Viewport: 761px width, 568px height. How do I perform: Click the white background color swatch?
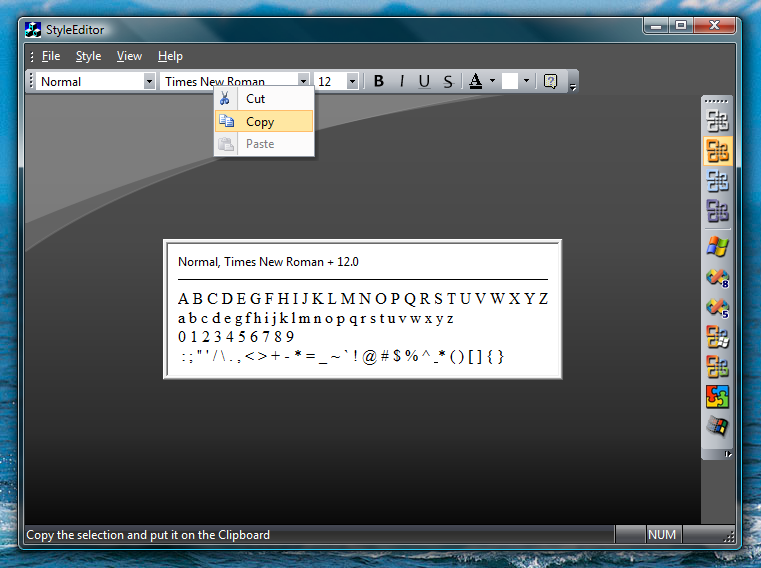510,81
